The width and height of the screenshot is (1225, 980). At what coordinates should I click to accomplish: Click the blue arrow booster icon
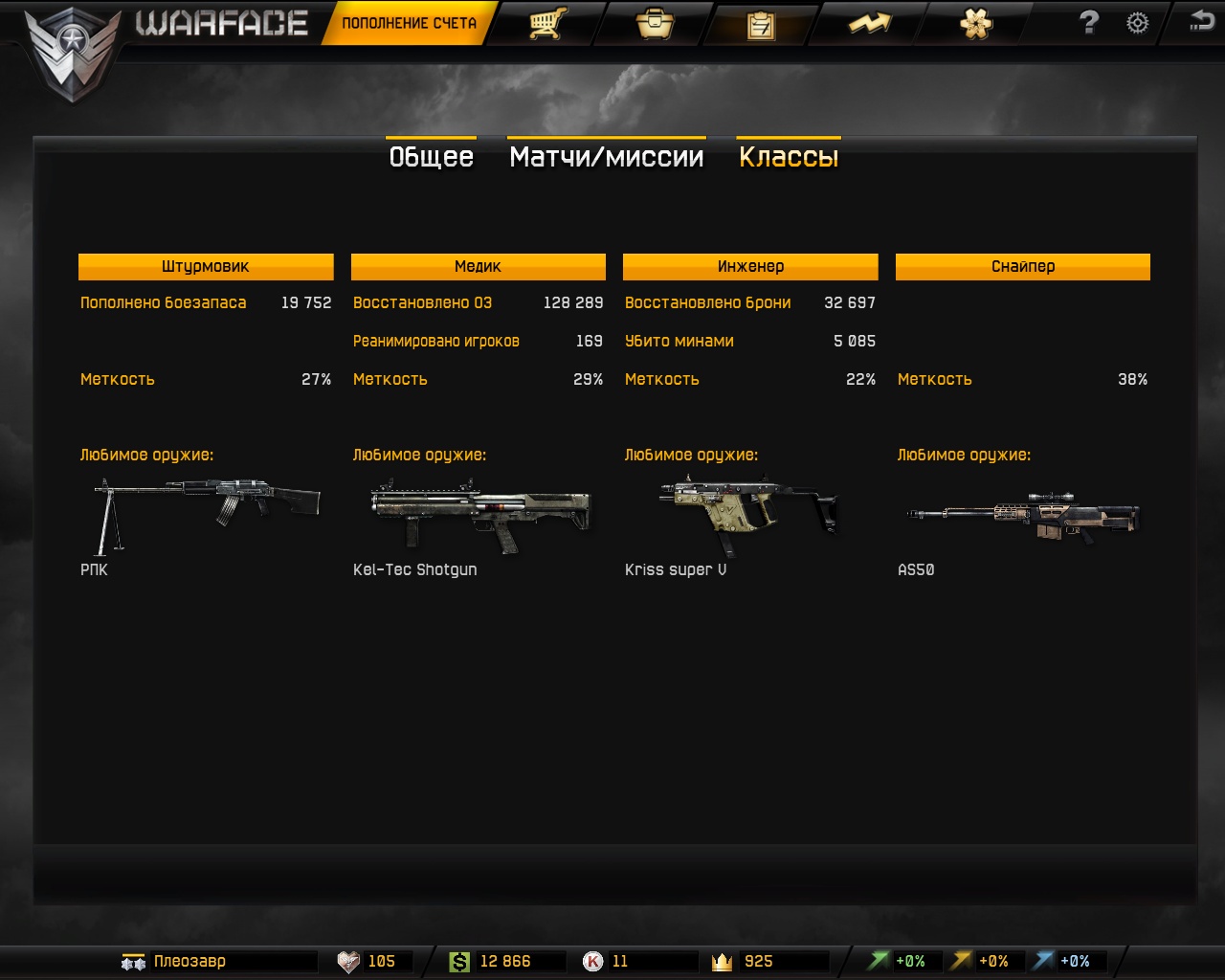click(x=1044, y=961)
